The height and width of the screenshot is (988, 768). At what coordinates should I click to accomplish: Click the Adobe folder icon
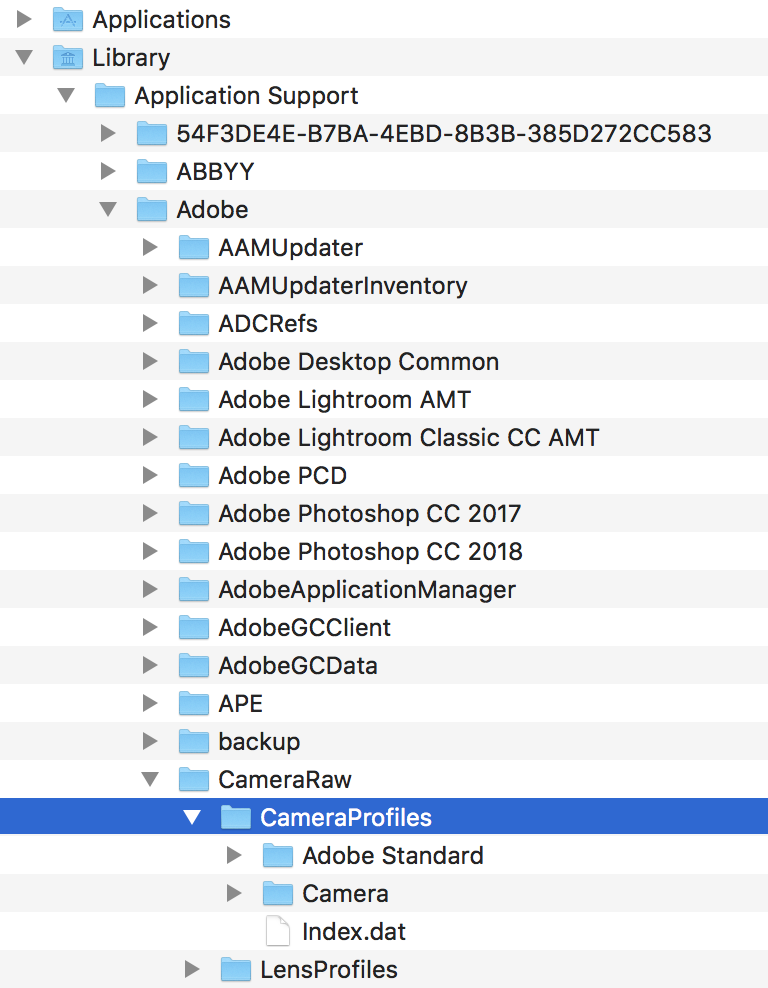coord(152,210)
